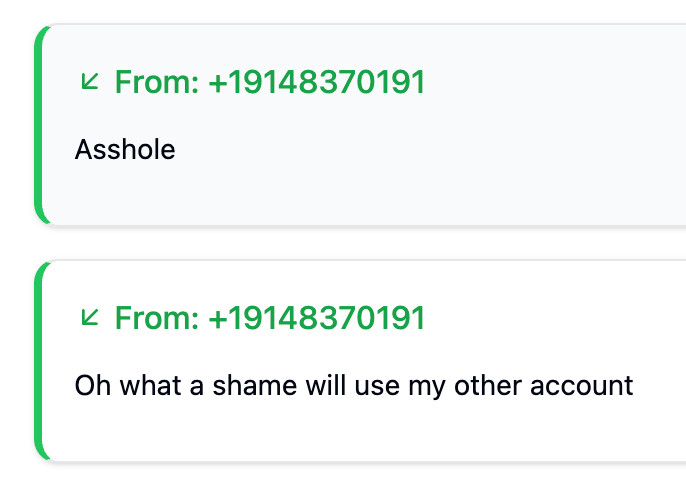Click the incoming arrow icon on the first message
The height and width of the screenshot is (492, 686).
tap(90, 81)
